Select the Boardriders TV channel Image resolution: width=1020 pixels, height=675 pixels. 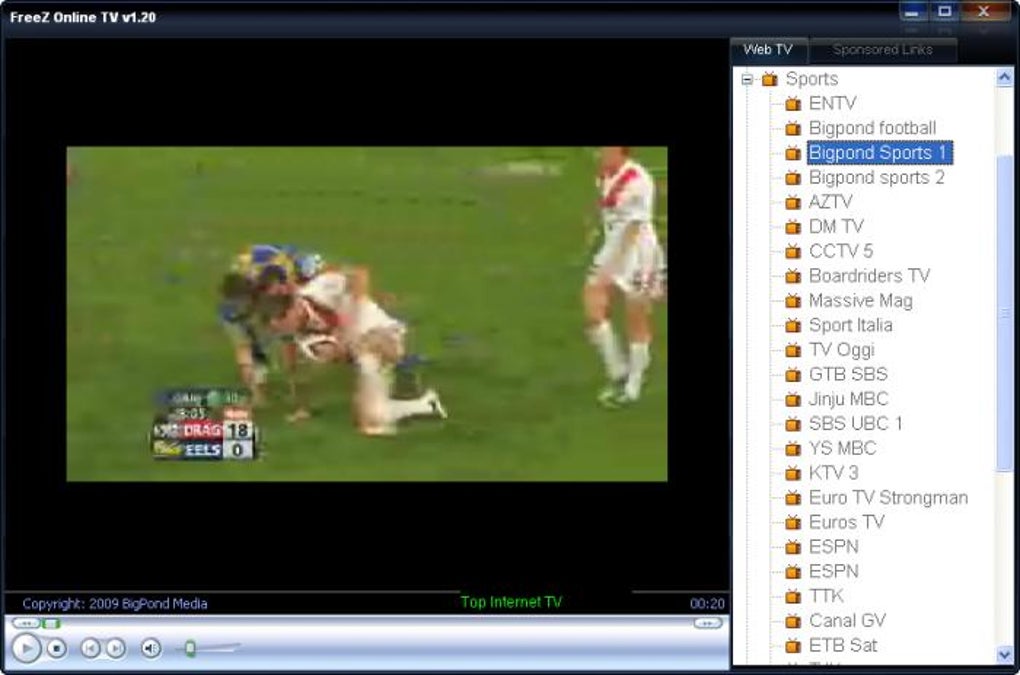pyautogui.click(x=869, y=276)
